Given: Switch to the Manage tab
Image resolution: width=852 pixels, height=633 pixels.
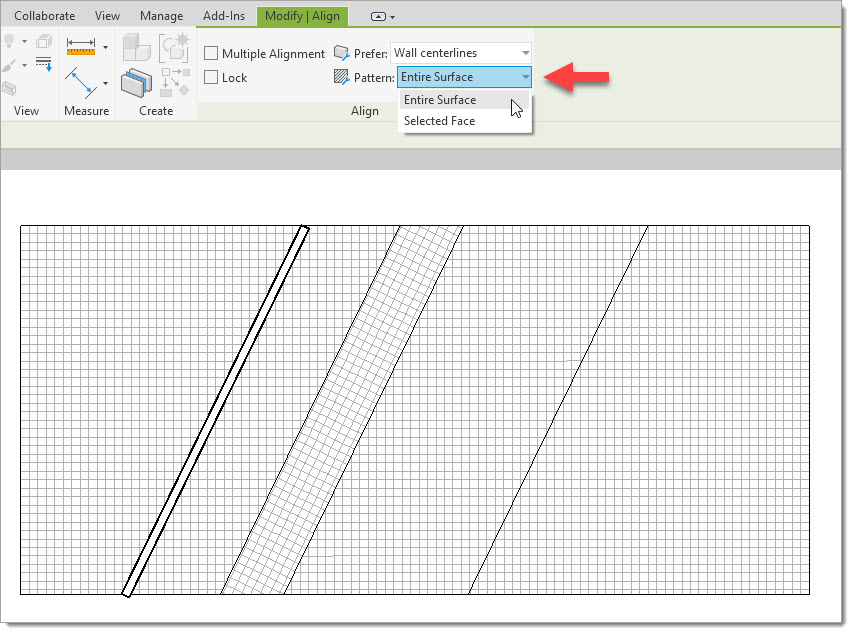Looking at the screenshot, I should point(161,16).
